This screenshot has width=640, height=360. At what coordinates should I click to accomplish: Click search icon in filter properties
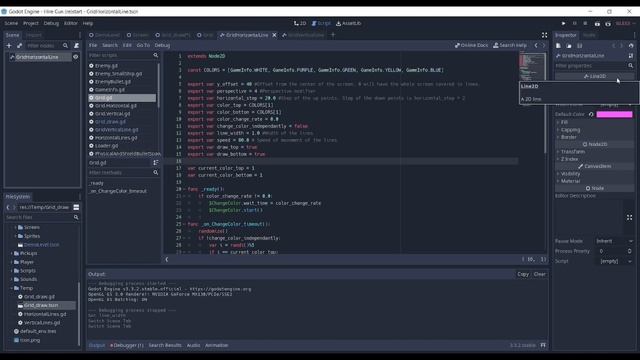tap(631, 66)
